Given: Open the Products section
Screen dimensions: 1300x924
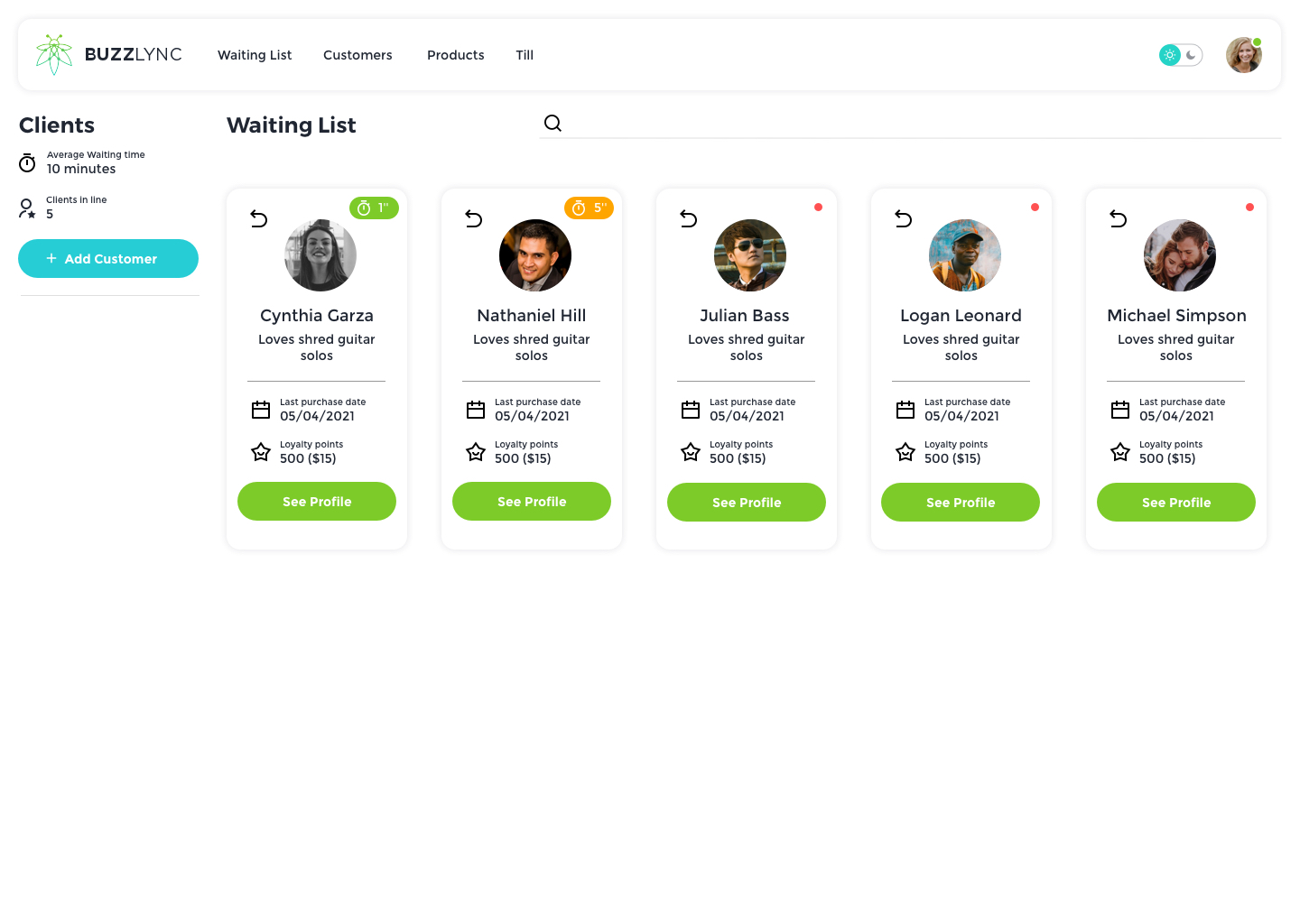Looking at the screenshot, I should 456,55.
